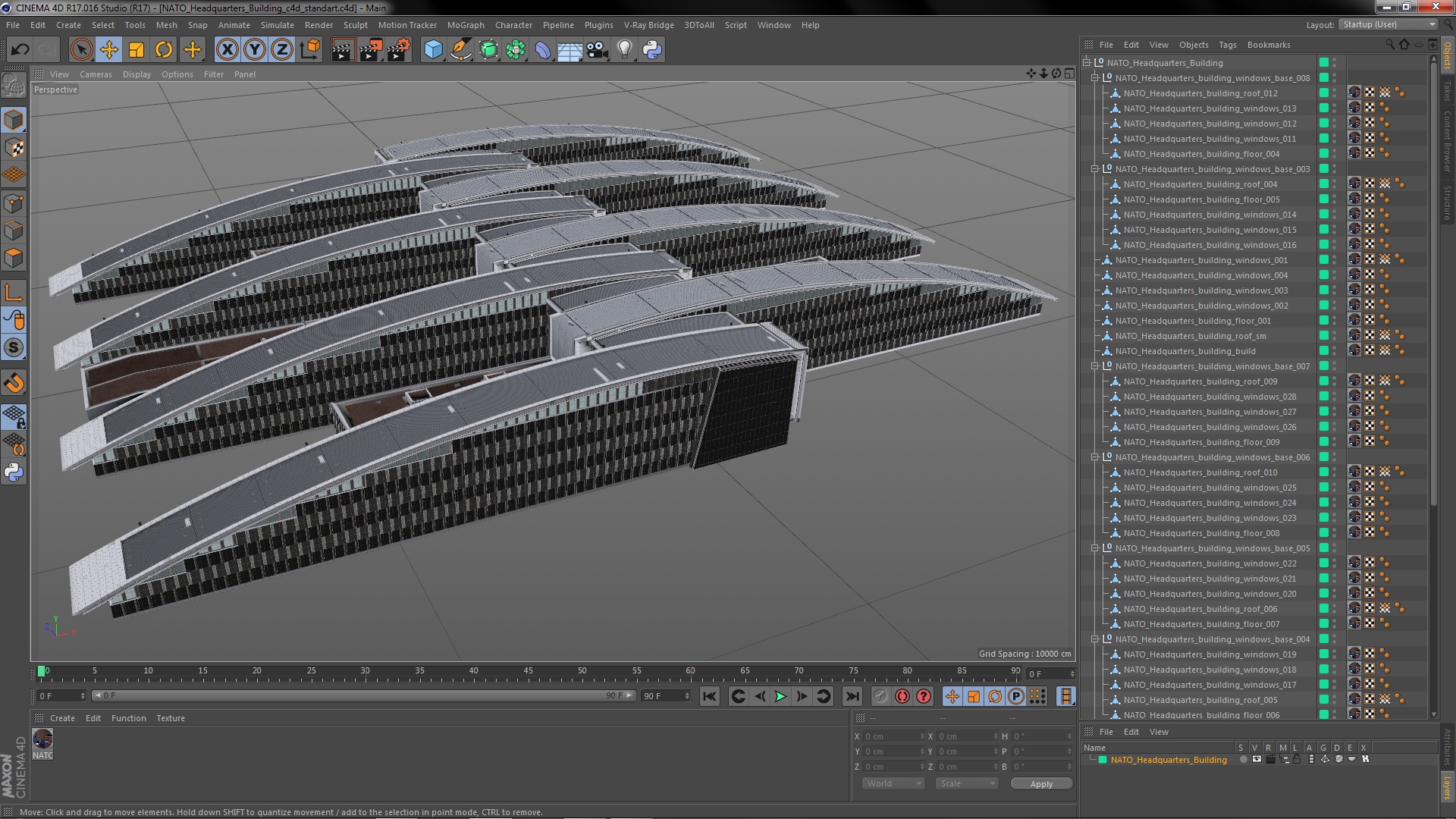Collapse windows_base_007 group
The image size is (1456, 819).
point(1095,366)
